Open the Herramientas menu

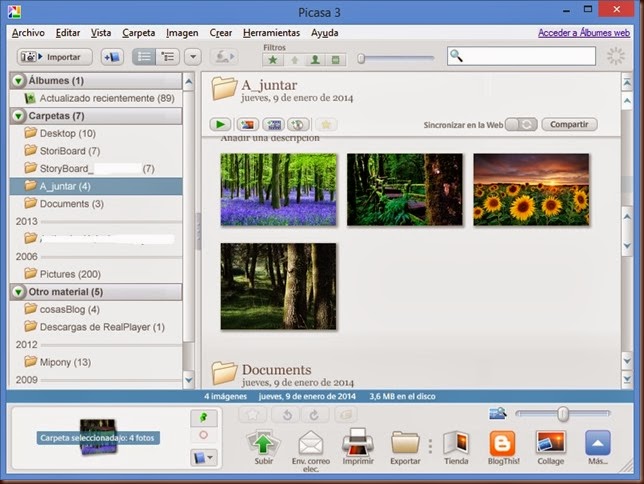point(271,33)
